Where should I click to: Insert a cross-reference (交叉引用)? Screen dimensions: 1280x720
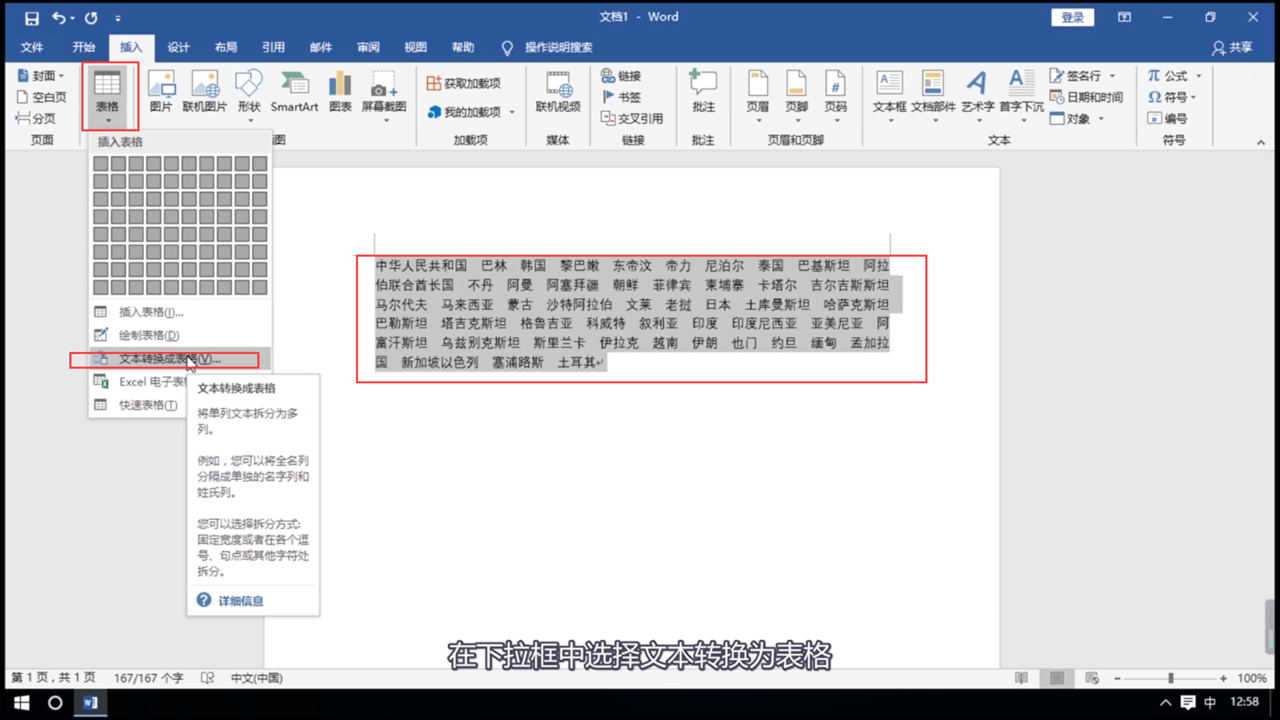click(632, 118)
